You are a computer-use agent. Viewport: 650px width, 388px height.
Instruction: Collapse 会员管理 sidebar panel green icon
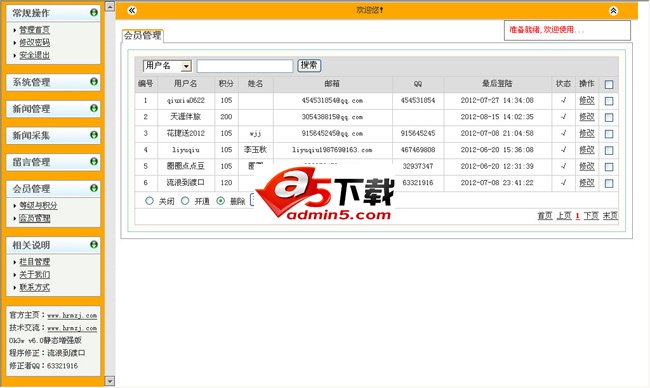tap(94, 188)
